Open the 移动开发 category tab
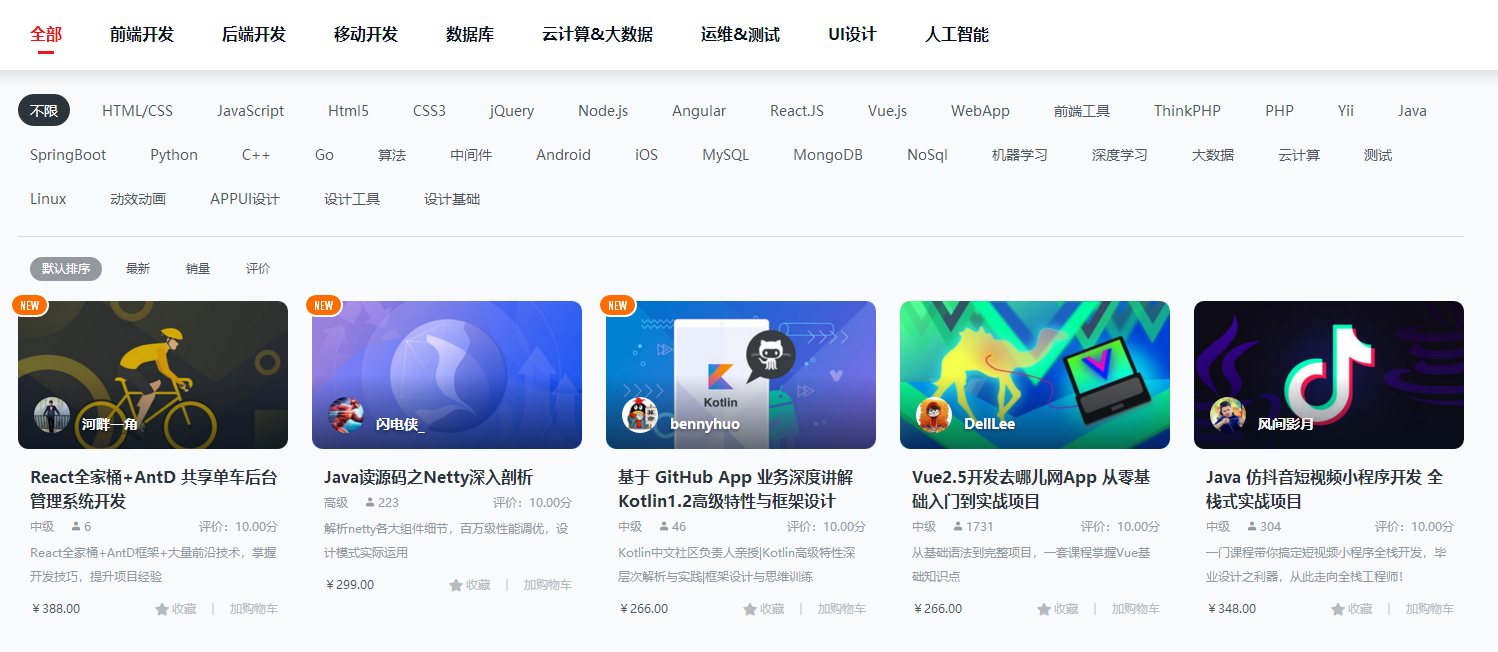This screenshot has height=652, width=1498. coord(366,35)
